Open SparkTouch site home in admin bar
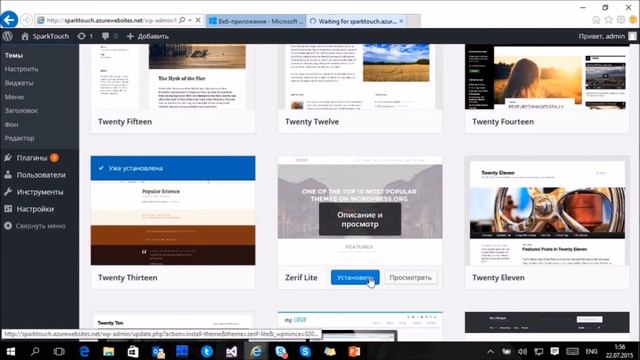 coord(45,36)
